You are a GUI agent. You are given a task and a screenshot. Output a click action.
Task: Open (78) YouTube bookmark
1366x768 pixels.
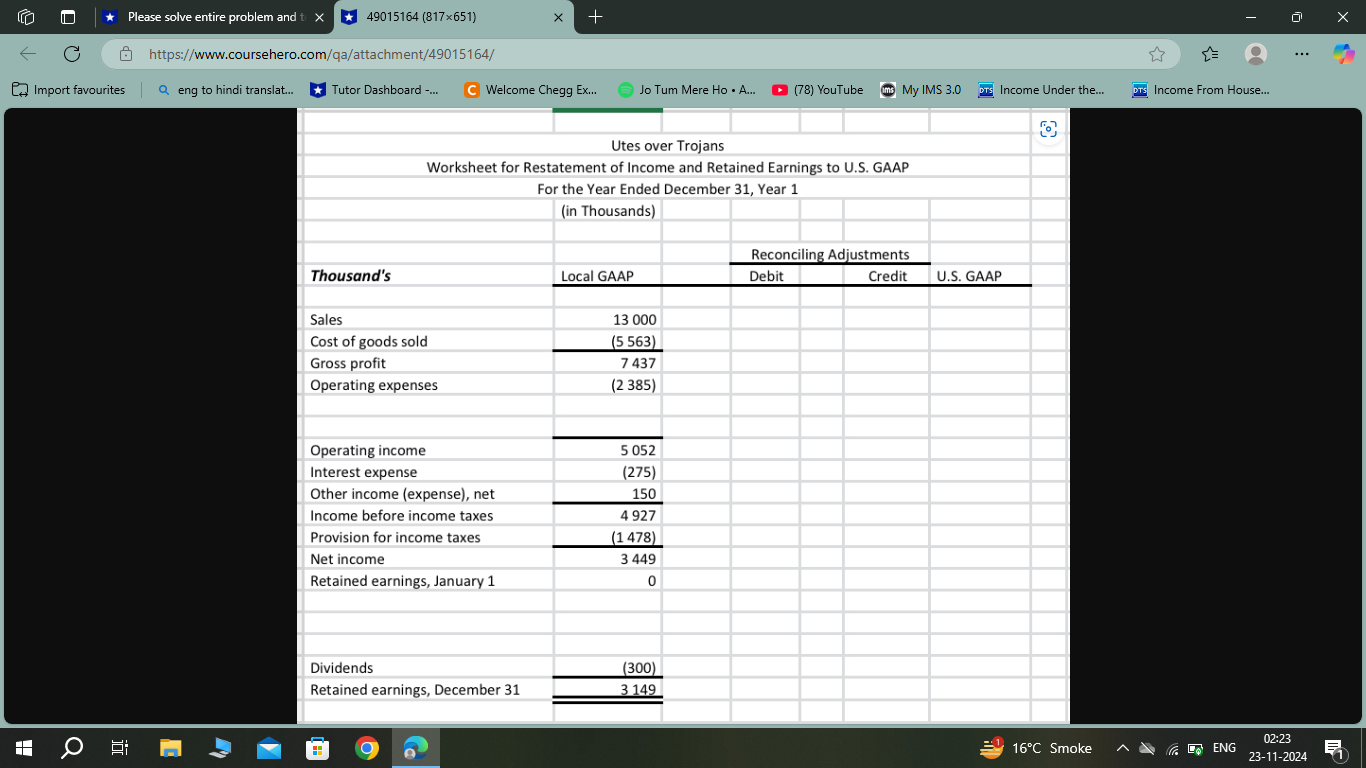(x=818, y=90)
